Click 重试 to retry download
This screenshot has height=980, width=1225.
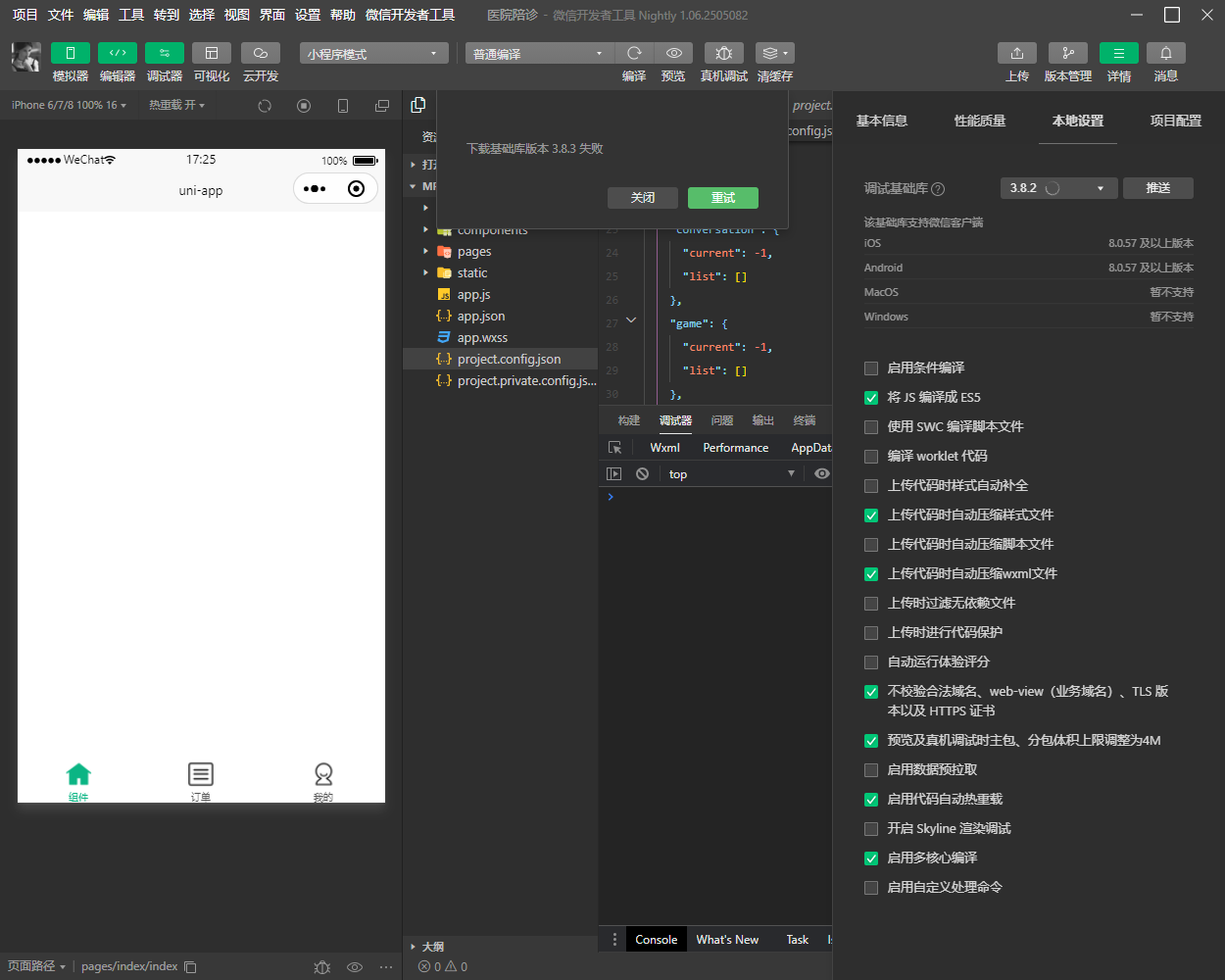pyautogui.click(x=723, y=198)
